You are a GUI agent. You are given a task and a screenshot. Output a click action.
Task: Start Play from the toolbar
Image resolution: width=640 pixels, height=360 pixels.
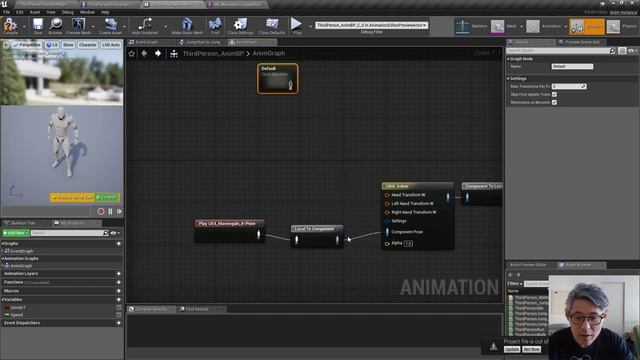(296, 25)
